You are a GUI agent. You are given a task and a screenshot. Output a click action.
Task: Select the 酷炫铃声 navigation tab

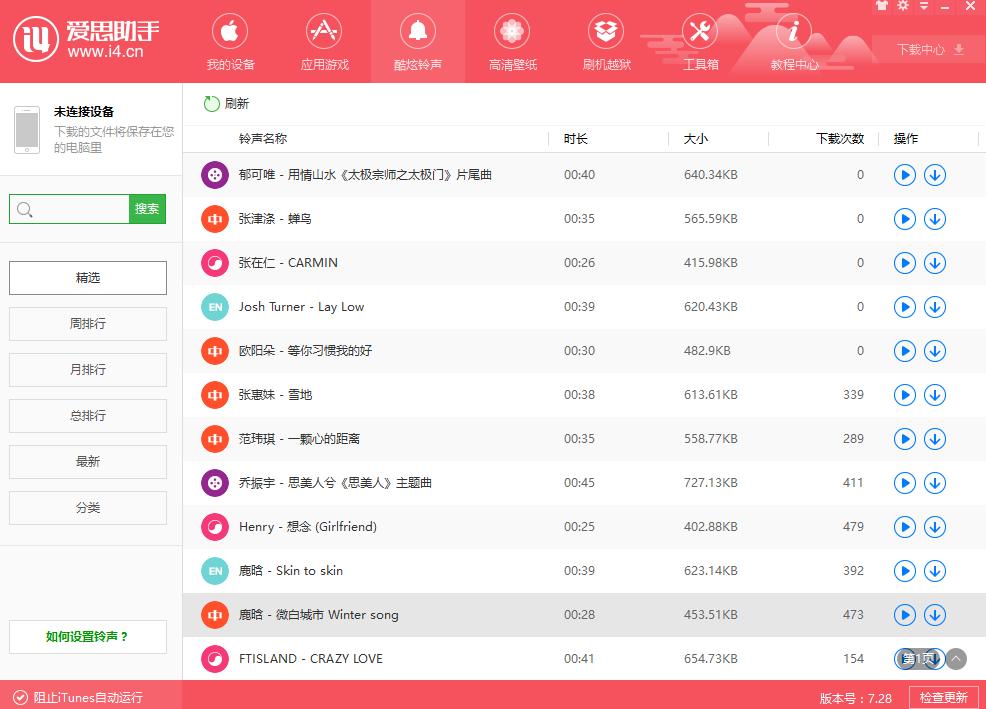tap(418, 41)
